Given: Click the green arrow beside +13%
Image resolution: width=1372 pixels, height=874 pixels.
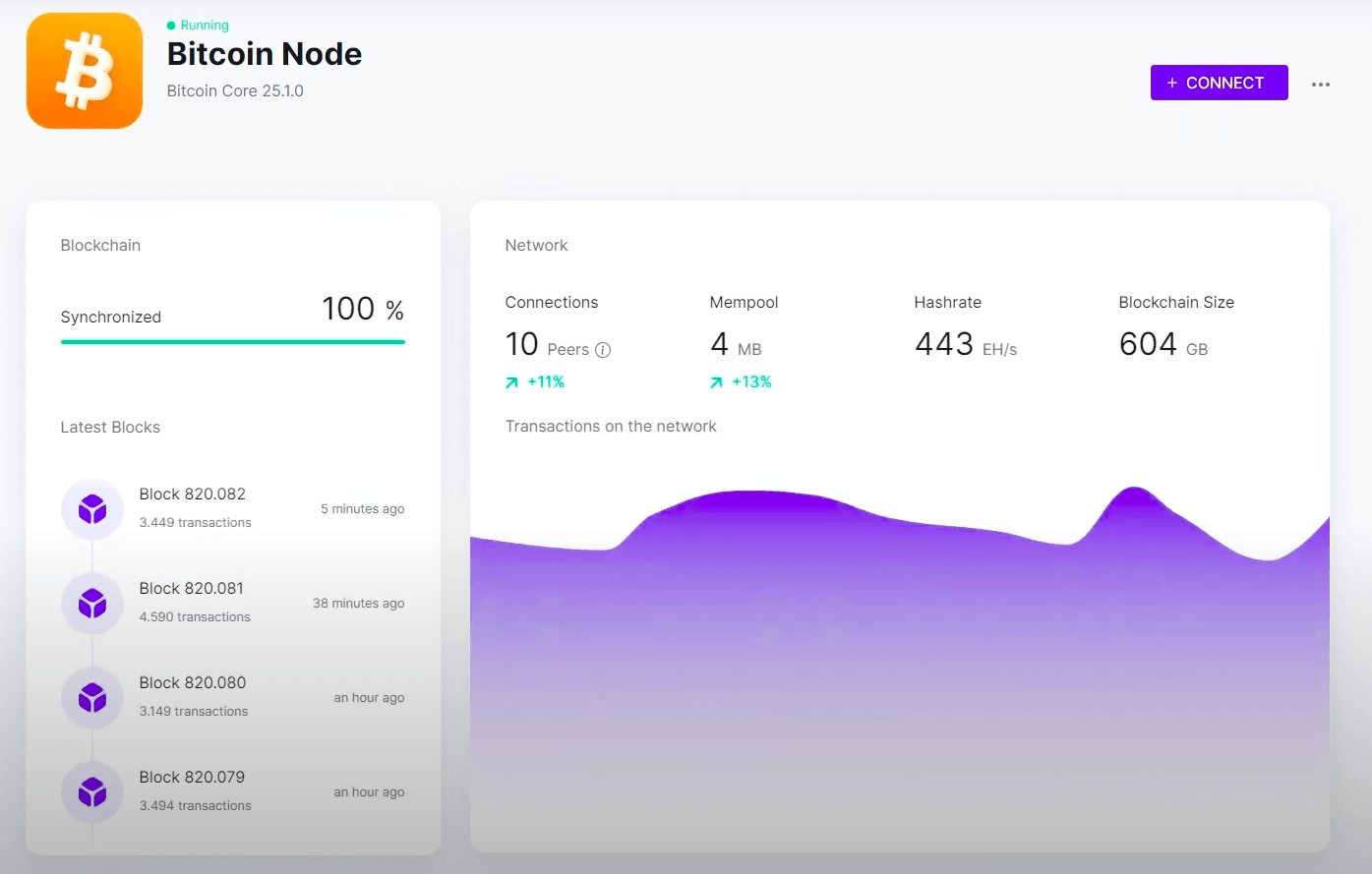Looking at the screenshot, I should [x=716, y=382].
